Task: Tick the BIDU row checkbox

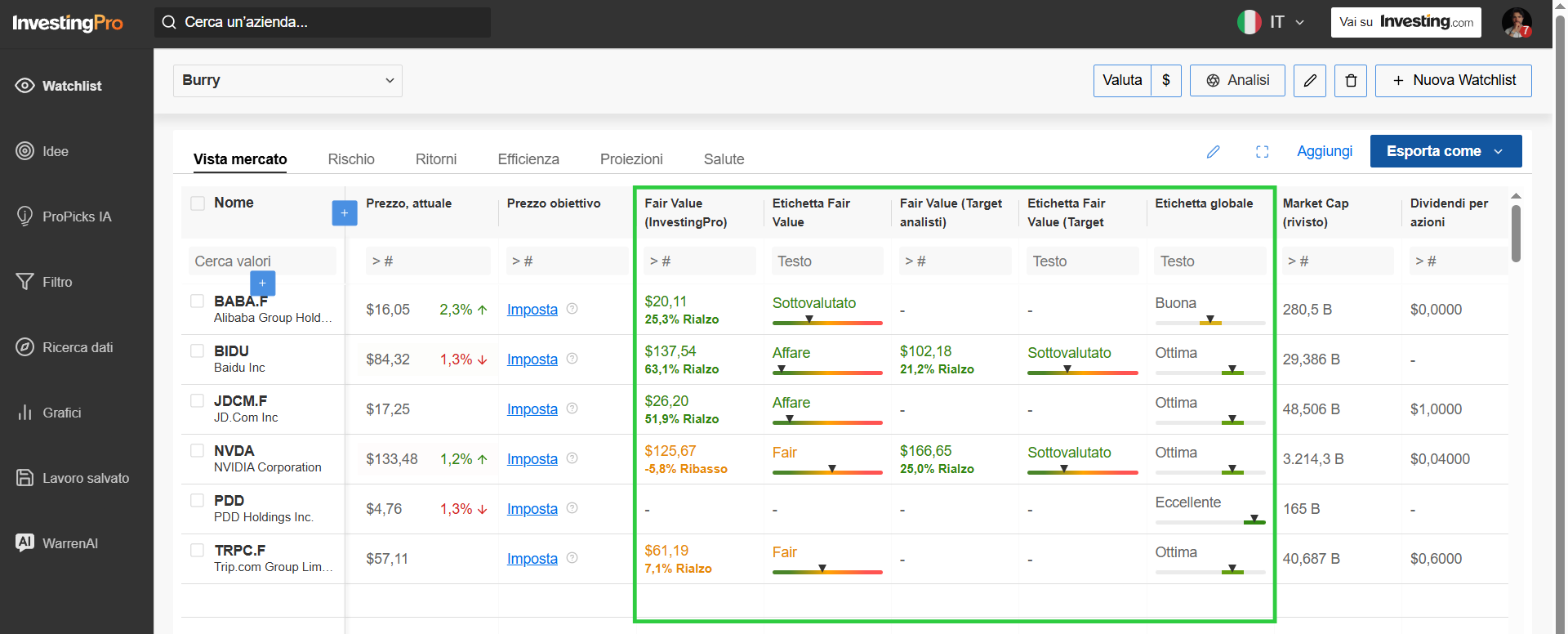Action: tap(197, 351)
